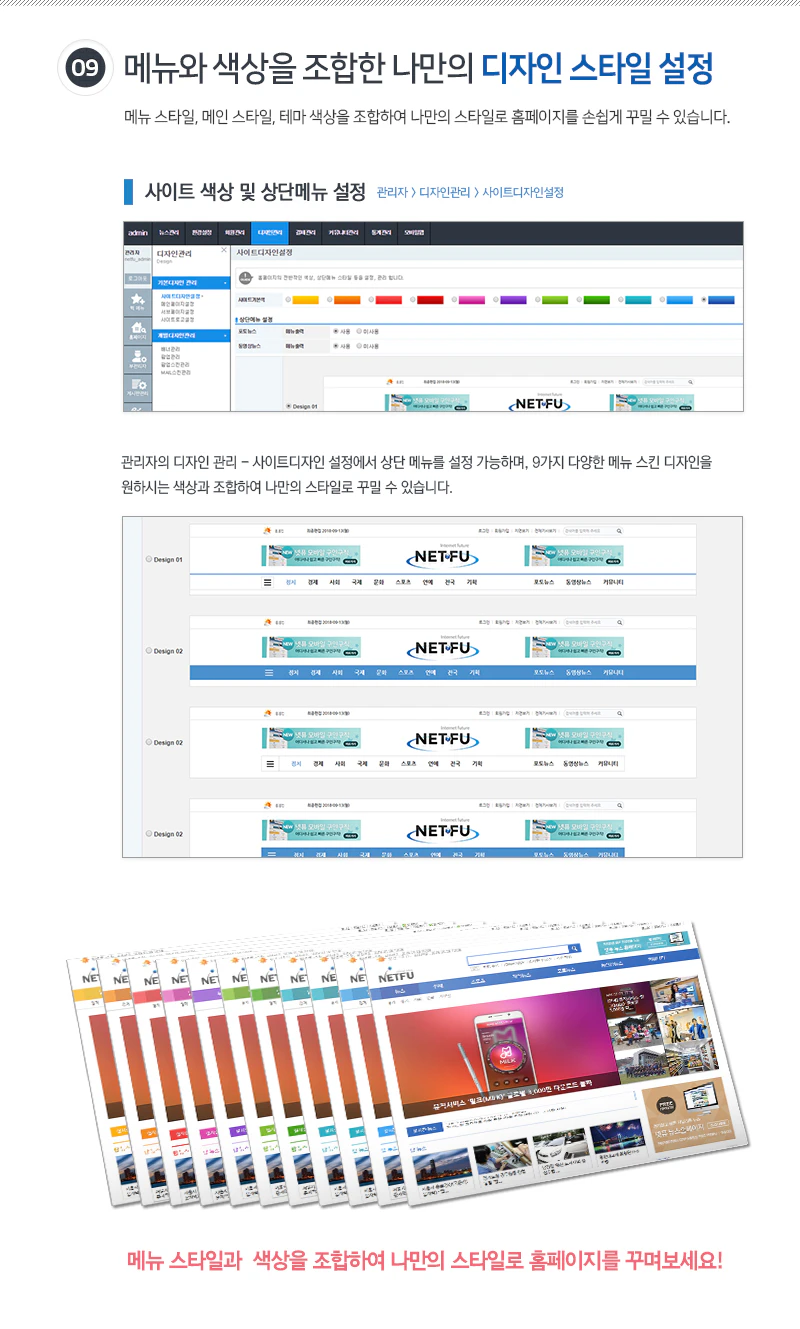This screenshot has width=800, height=1329.
Task: Click NETFU logo in admin panel's Design 01 preview
Action: 541,404
